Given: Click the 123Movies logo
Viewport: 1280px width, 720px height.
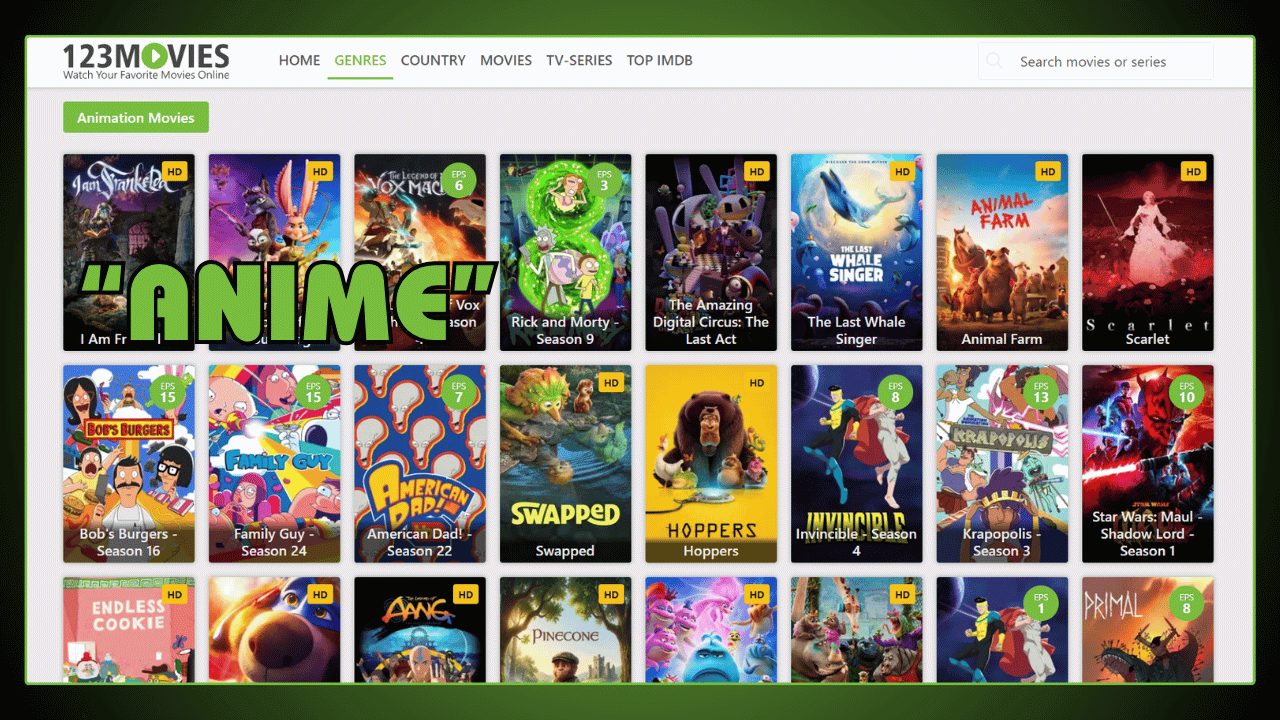Looking at the screenshot, I should tap(146, 61).
